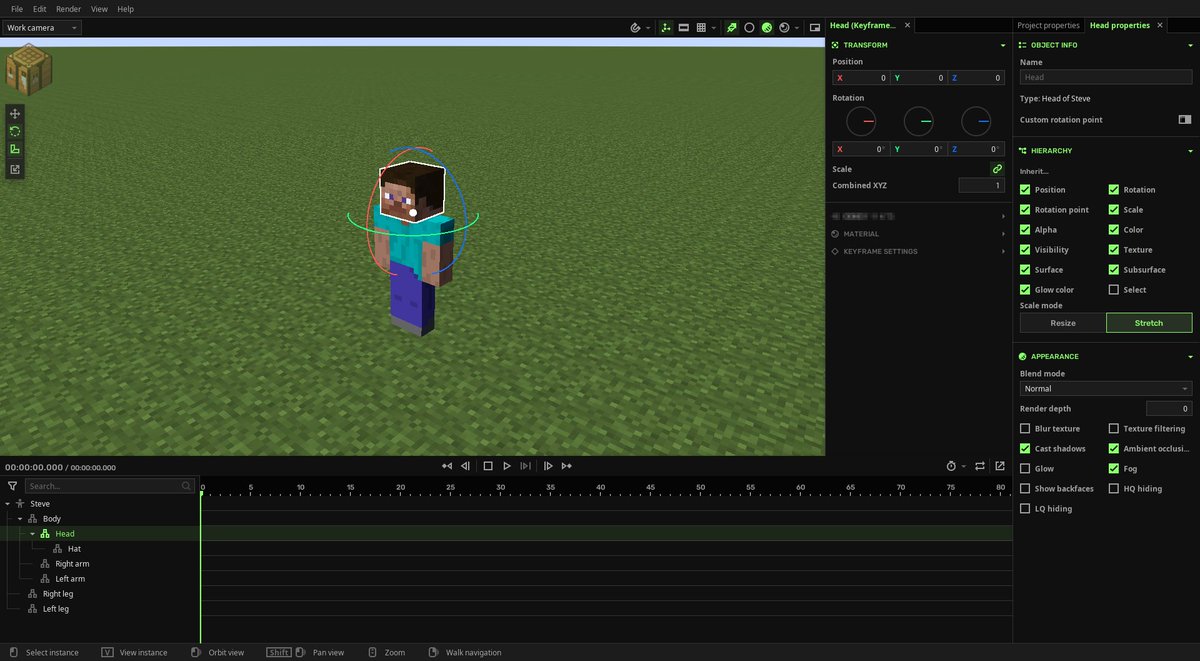The height and width of the screenshot is (661, 1200).
Task: Click the timeline search field
Action: 109,486
